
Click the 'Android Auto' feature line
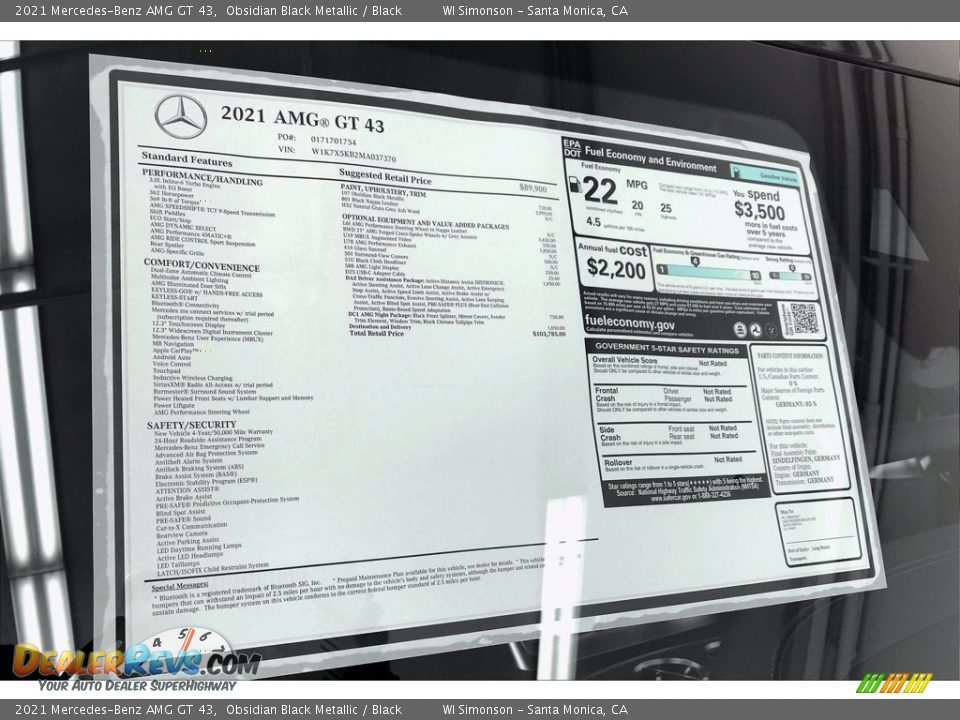(171, 357)
